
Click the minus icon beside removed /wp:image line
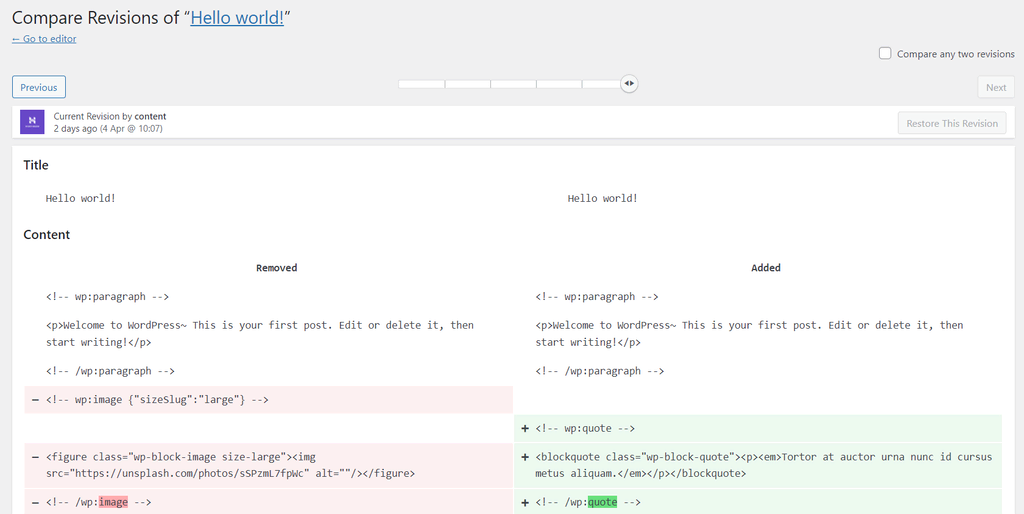pos(36,502)
